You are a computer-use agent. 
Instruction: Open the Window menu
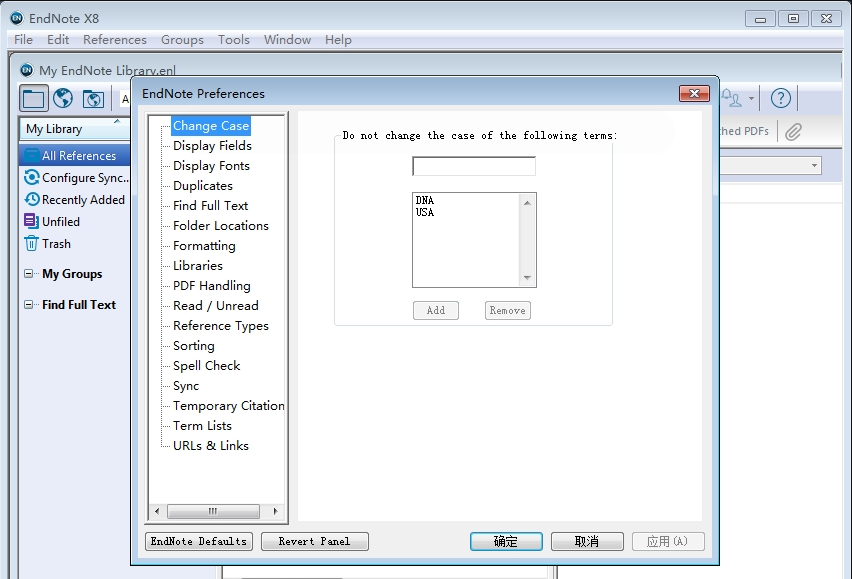click(x=287, y=40)
